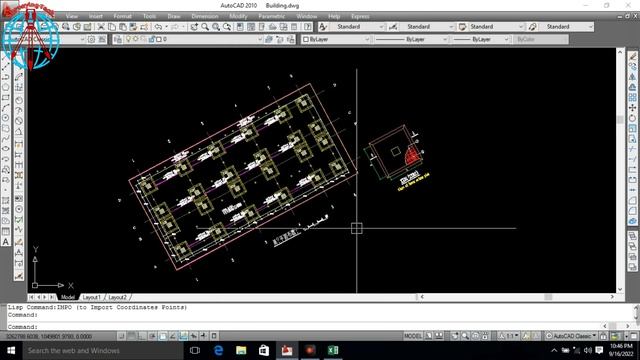Select the Erase tool in Modify toolbar

(x=632, y=56)
